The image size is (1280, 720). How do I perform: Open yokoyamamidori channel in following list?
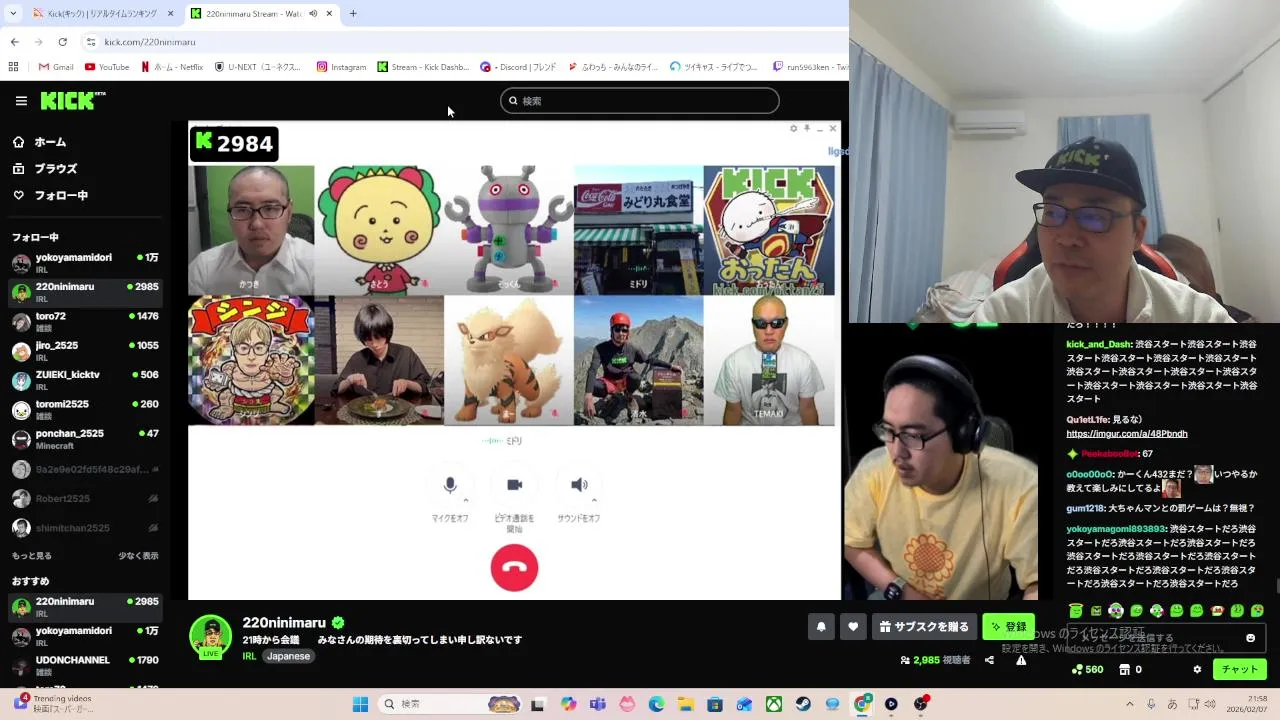[x=85, y=263]
